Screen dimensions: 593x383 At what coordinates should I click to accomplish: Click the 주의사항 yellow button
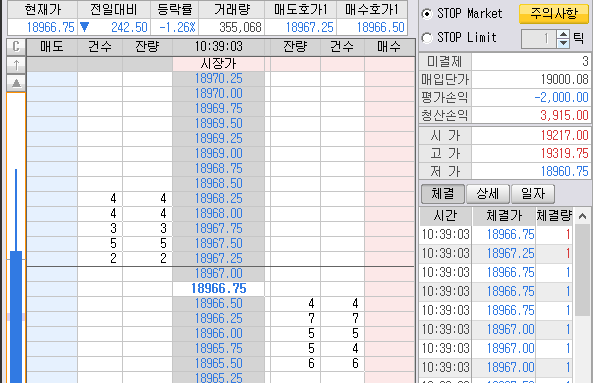click(554, 14)
